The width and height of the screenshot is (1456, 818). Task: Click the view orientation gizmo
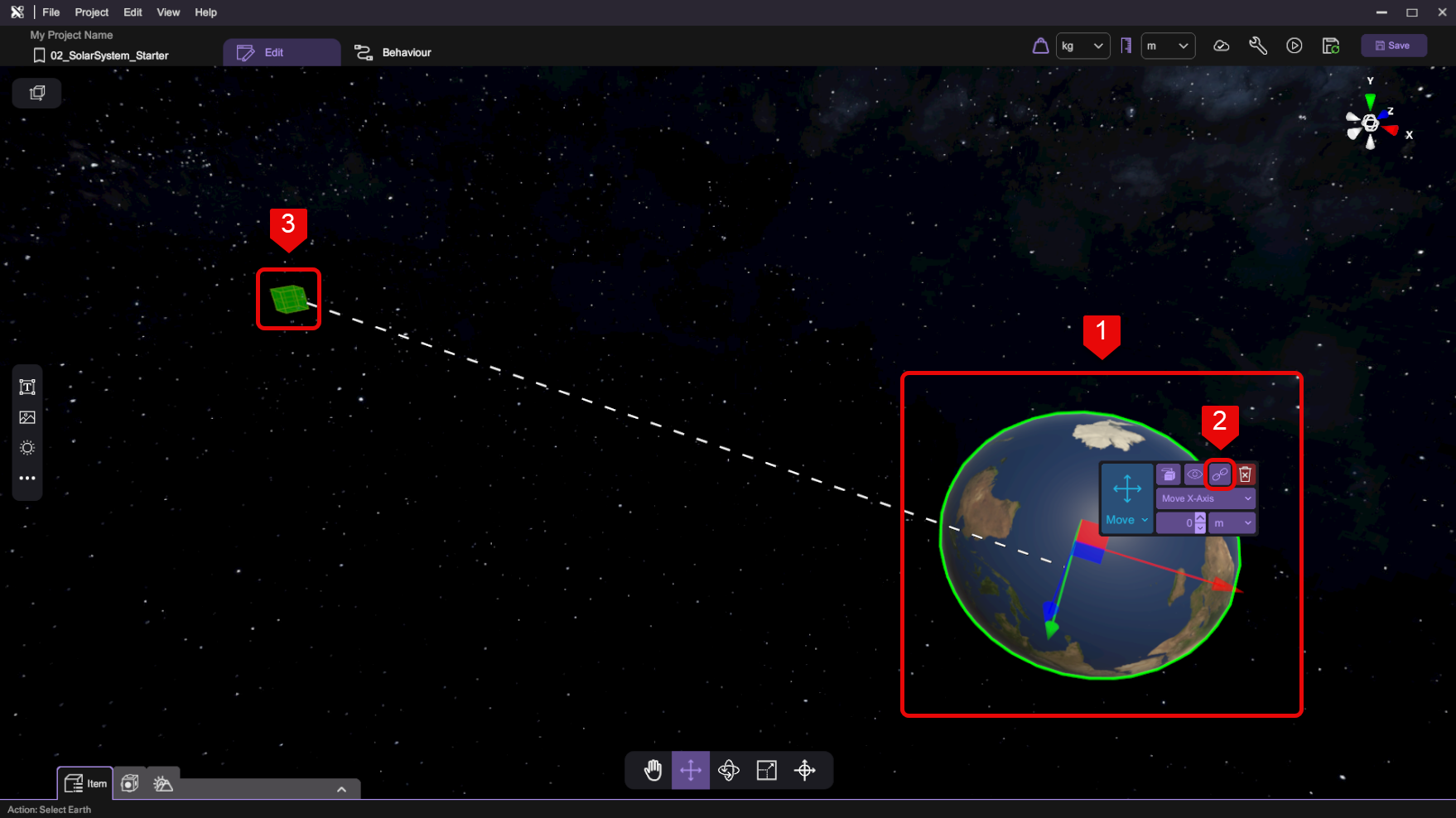click(1371, 123)
